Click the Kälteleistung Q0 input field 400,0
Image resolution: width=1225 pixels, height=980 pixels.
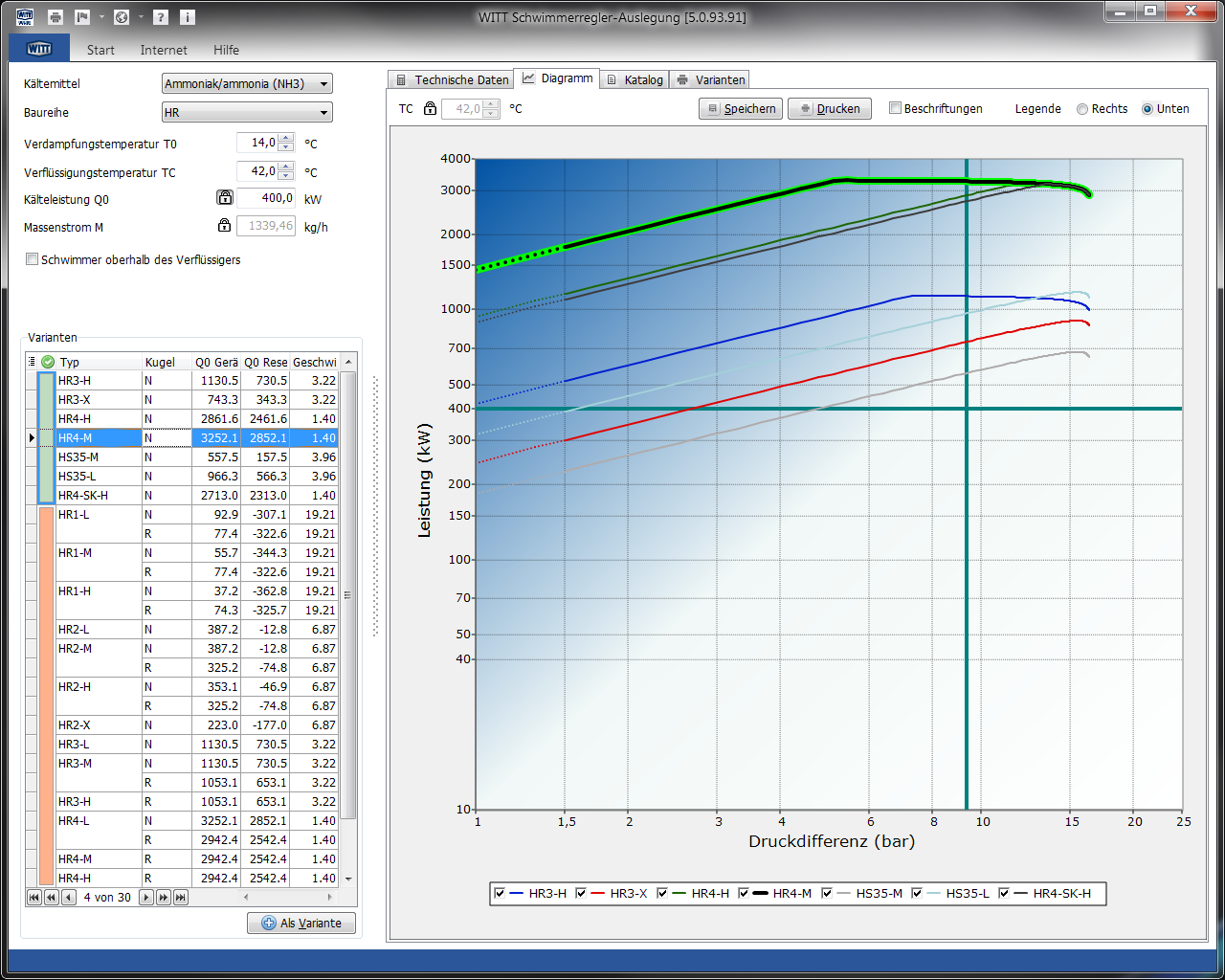[x=266, y=198]
